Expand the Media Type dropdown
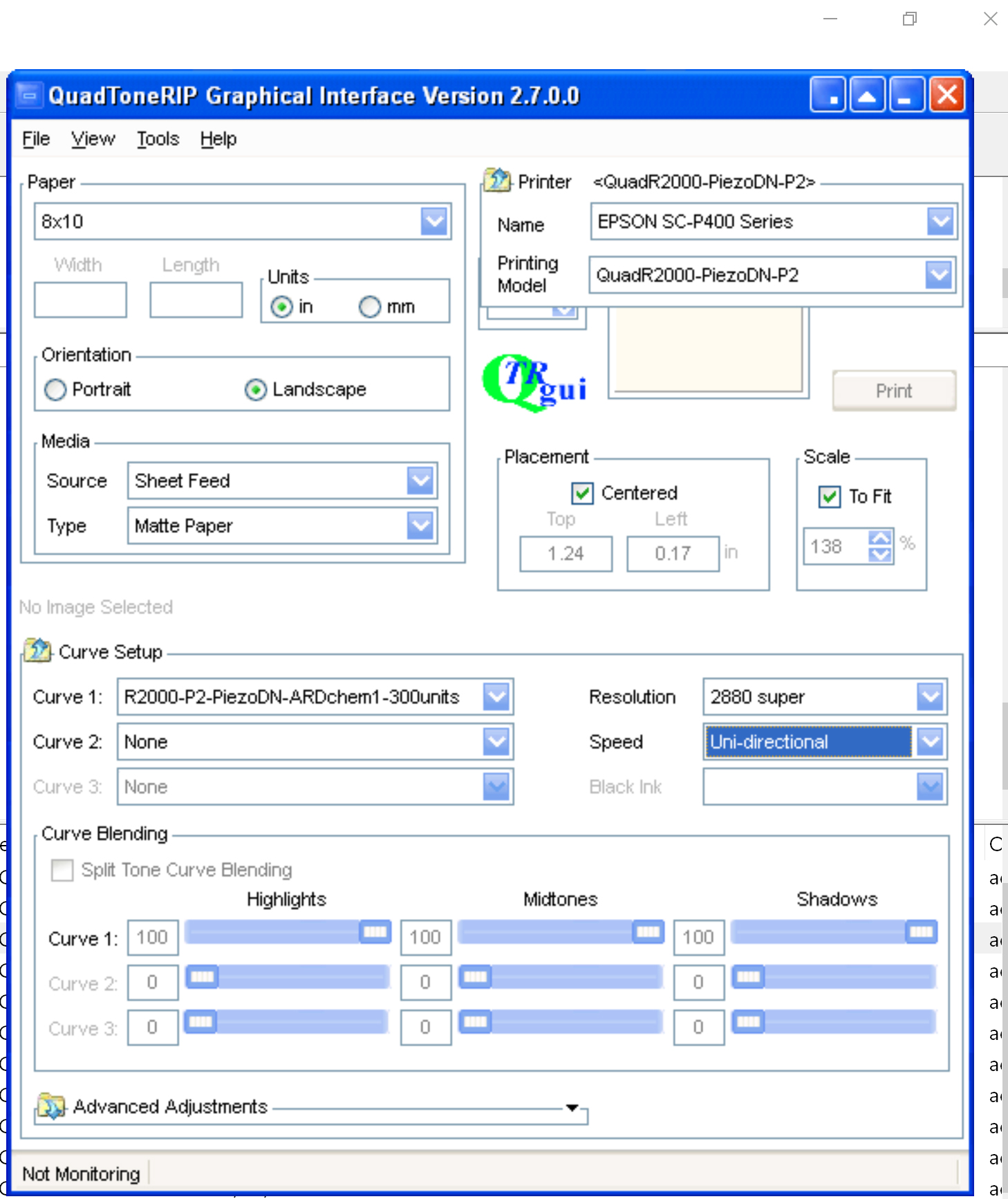Viewport: 1008px width, 1199px height. [420, 526]
